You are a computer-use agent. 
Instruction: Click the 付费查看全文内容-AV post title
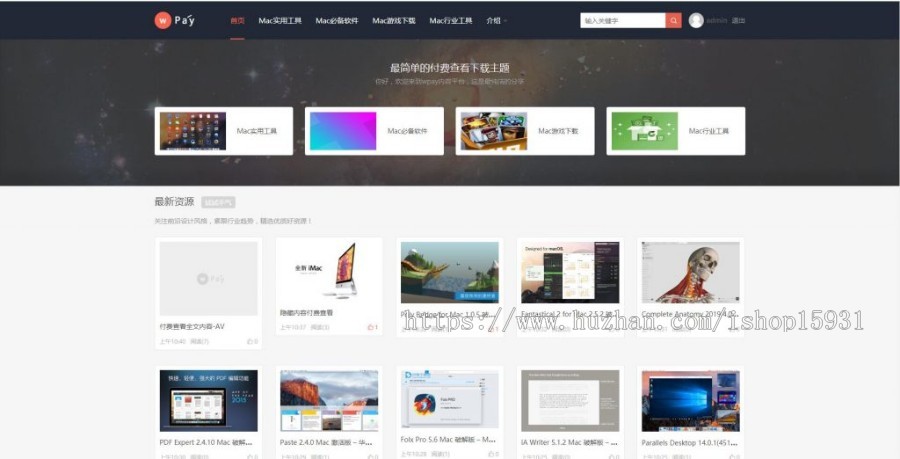point(192,326)
